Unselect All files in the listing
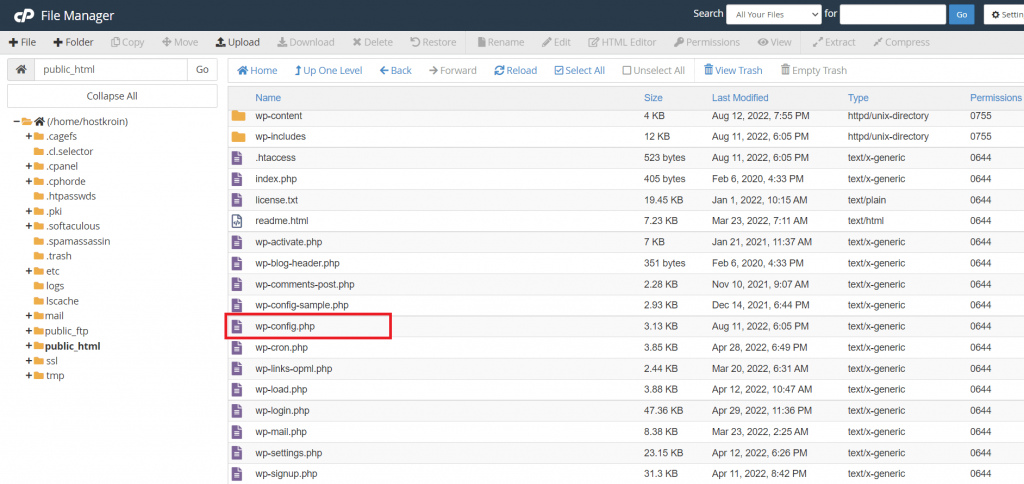Screen dimensions: 1024x484 pos(654,71)
